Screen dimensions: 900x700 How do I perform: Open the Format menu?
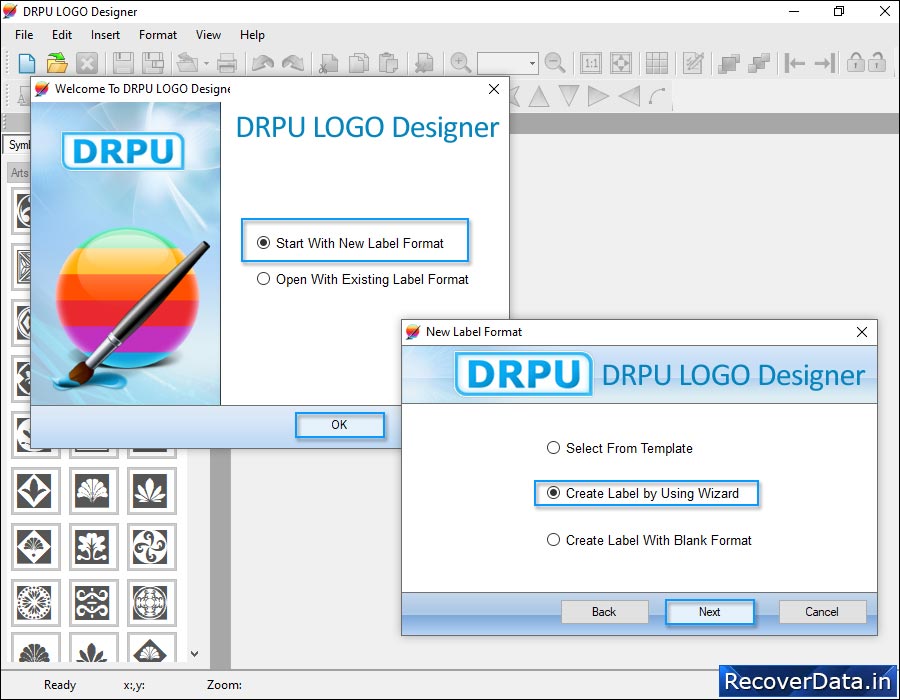point(158,35)
